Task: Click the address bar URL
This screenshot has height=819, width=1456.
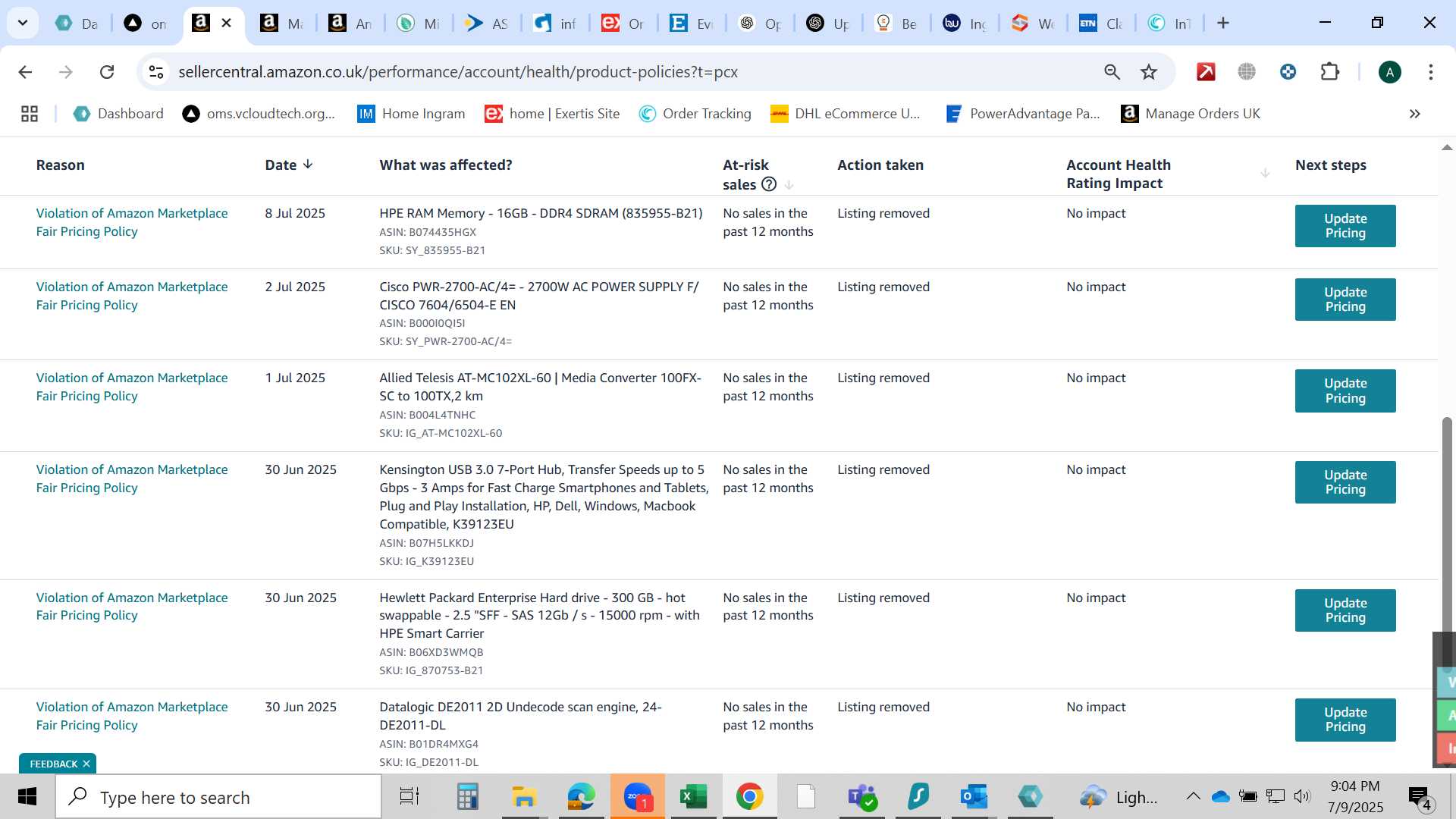Action: coord(458,72)
